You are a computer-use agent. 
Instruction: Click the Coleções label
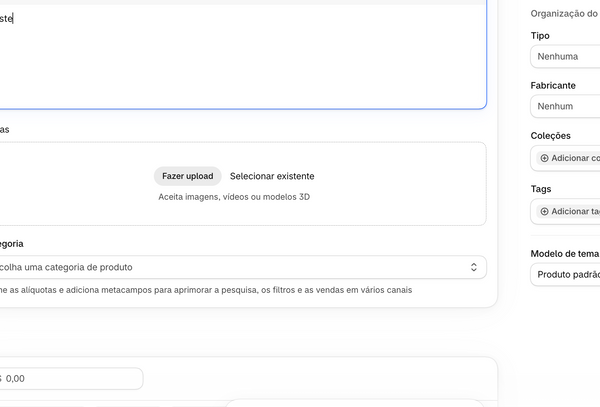tap(550, 135)
